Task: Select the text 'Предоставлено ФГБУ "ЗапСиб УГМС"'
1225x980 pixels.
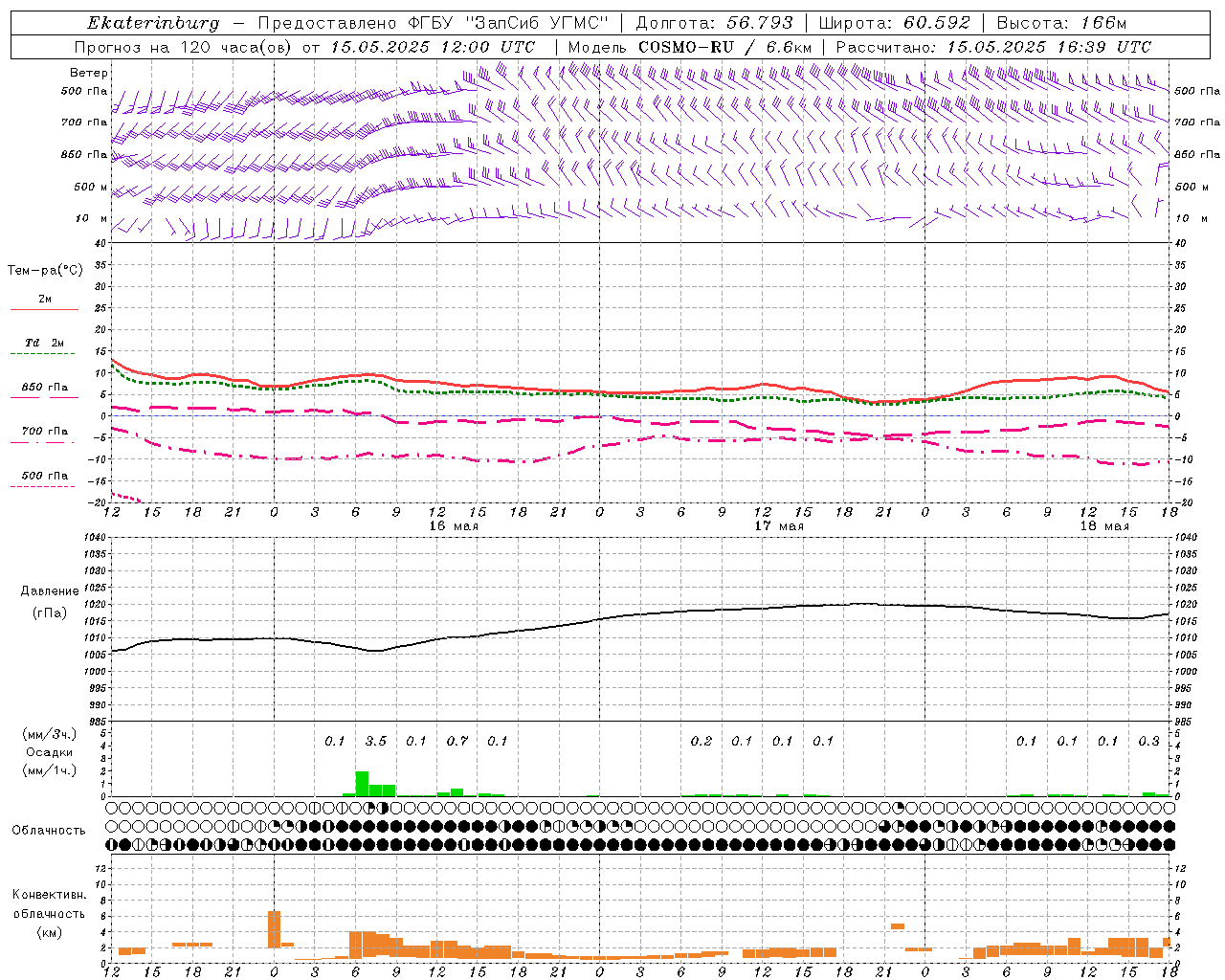Action: point(434,23)
